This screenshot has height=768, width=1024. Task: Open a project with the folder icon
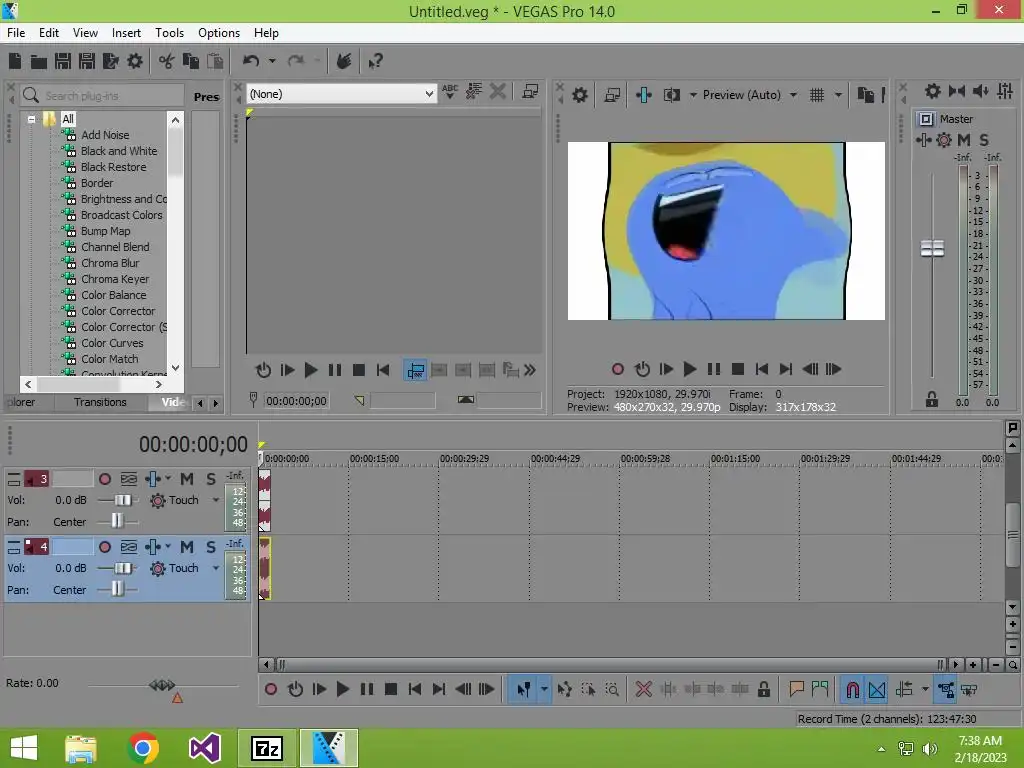(x=39, y=61)
